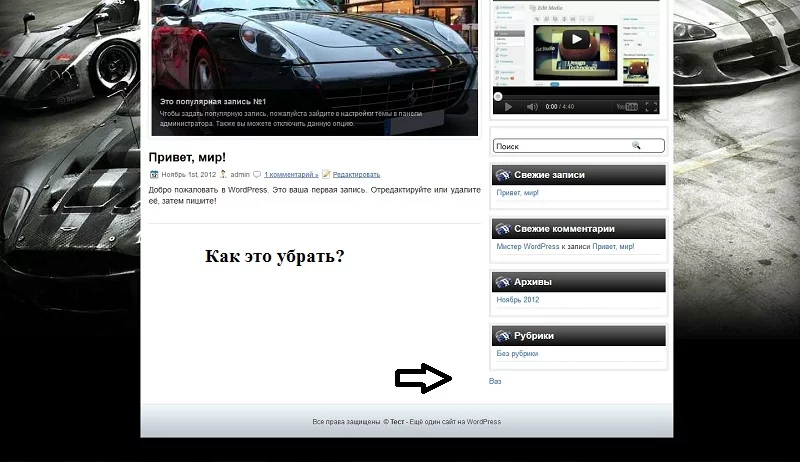Image resolution: width=800 pixels, height=462 pixels.
Task: Open video on YouTube via logo
Action: pyautogui.click(x=627, y=107)
